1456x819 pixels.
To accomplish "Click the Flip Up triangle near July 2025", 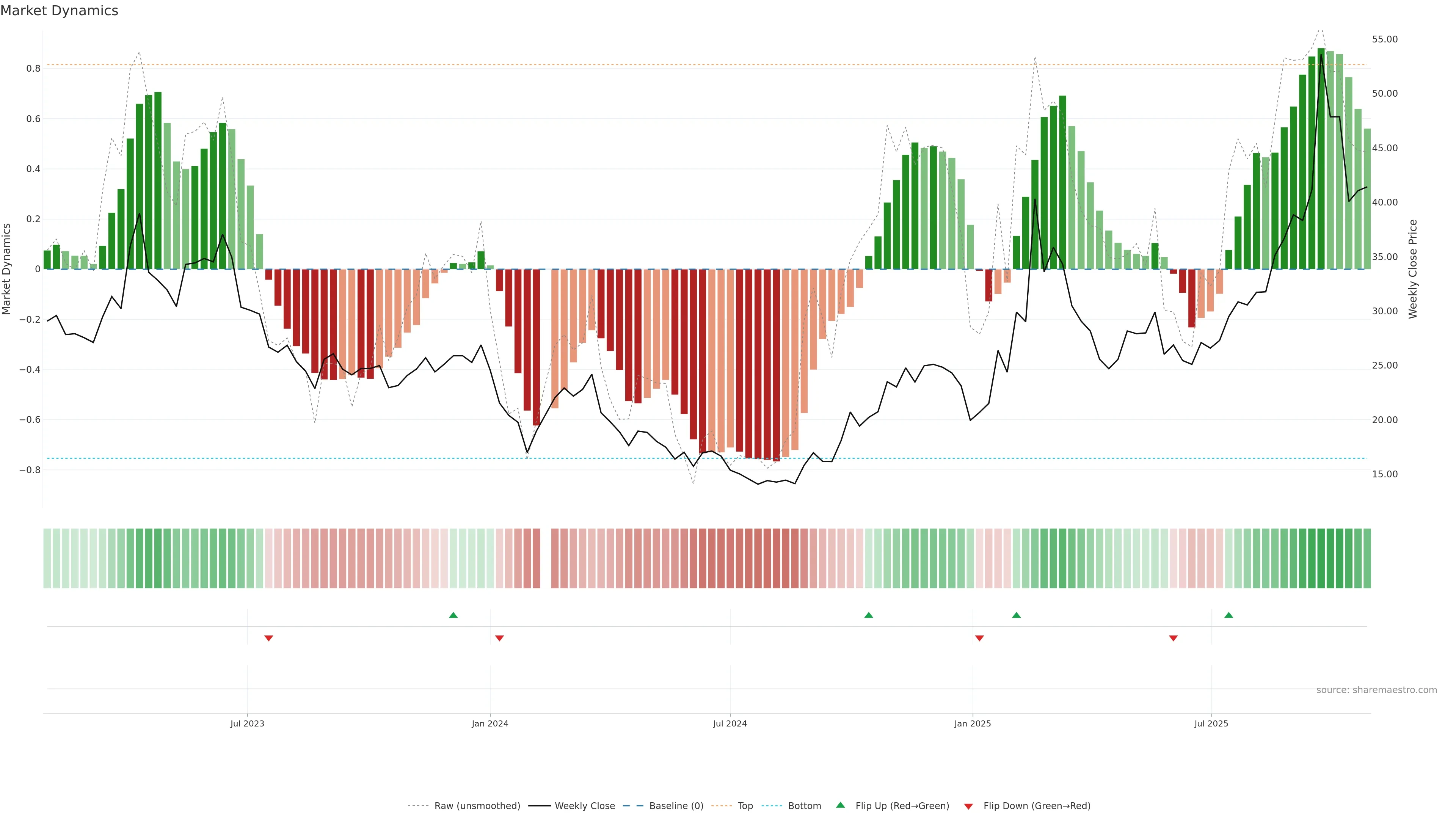I will pos(1228,615).
